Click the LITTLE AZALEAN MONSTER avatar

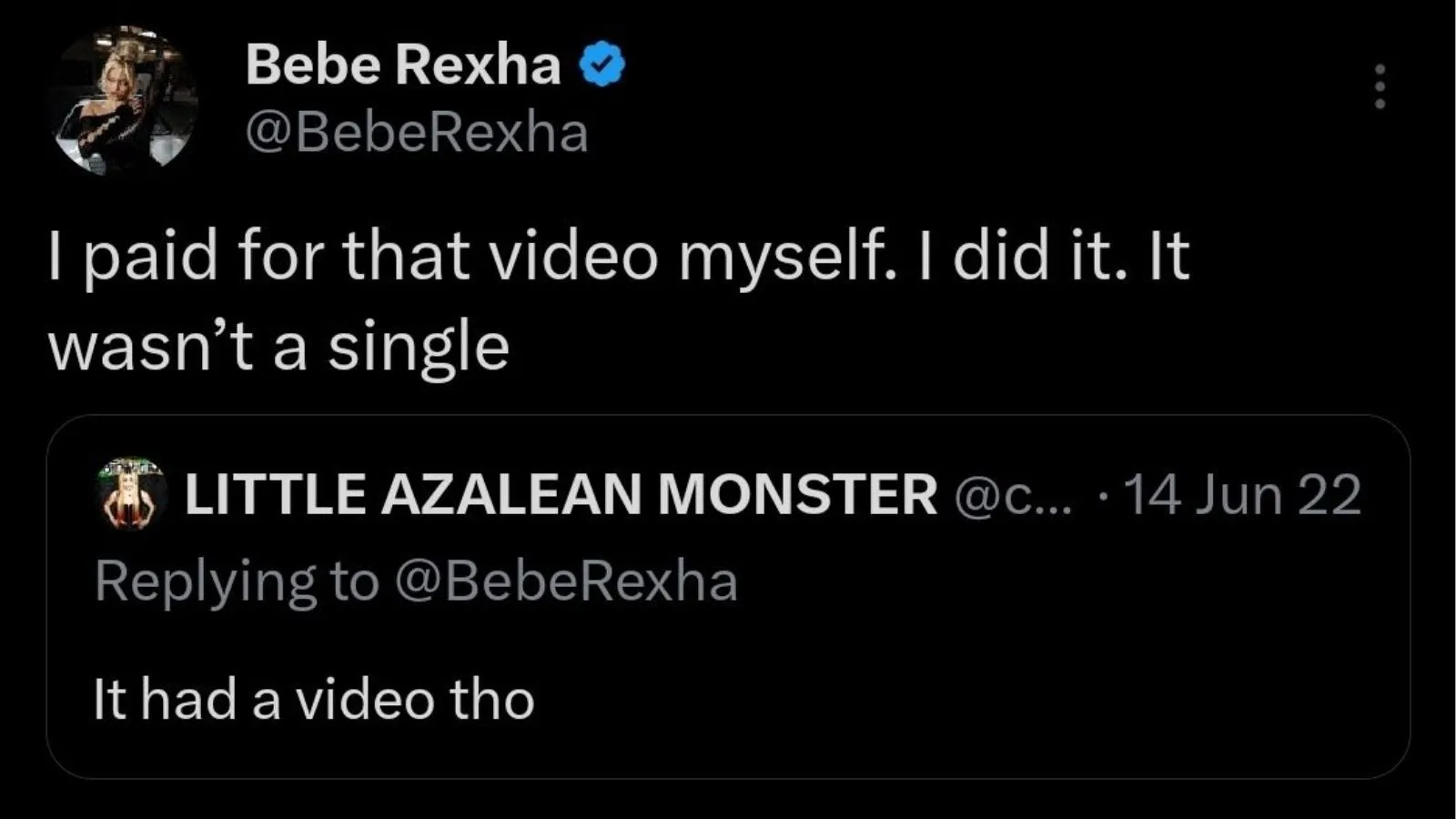(131, 494)
